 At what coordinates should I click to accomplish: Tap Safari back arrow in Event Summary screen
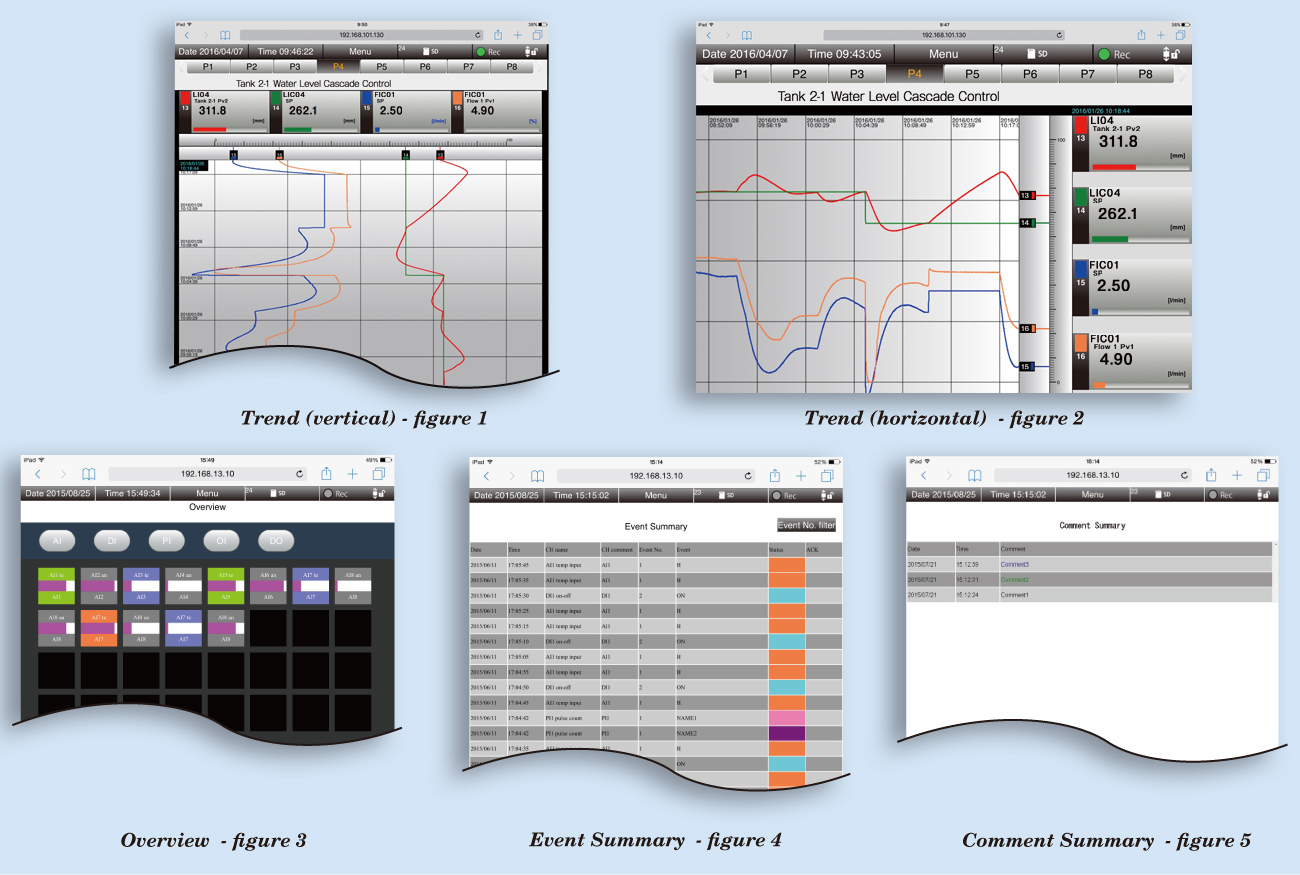pos(485,476)
